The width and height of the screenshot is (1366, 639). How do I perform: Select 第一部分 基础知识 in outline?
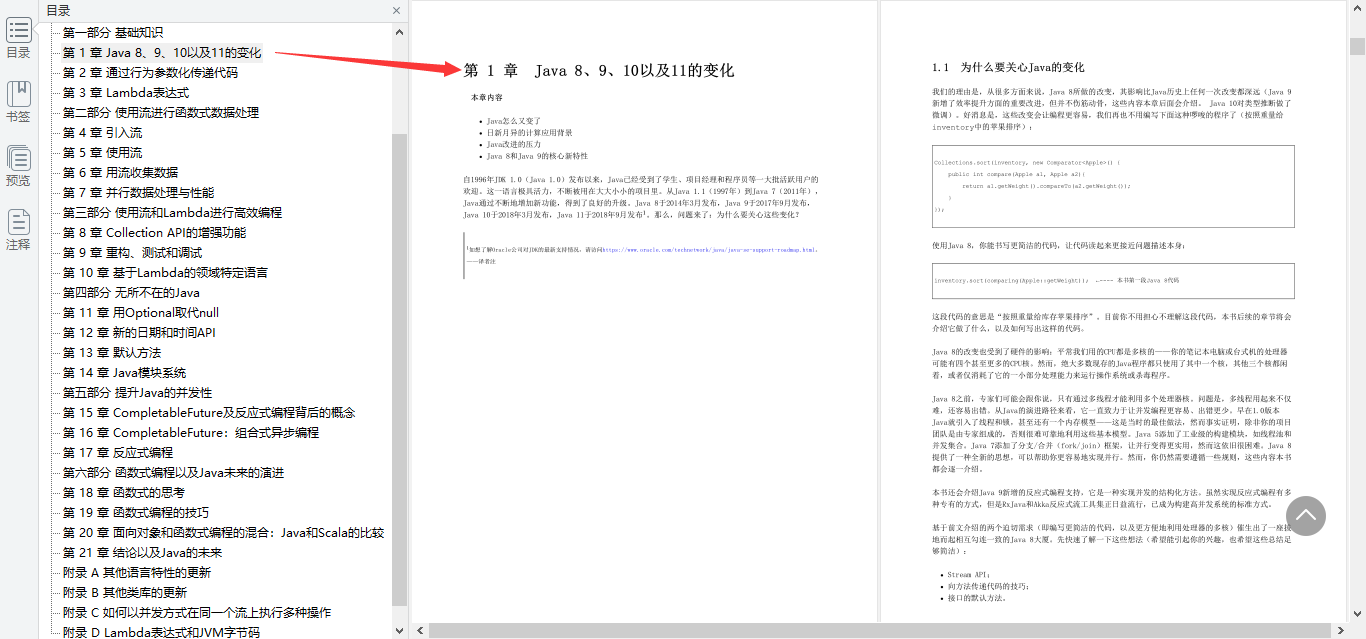112,32
